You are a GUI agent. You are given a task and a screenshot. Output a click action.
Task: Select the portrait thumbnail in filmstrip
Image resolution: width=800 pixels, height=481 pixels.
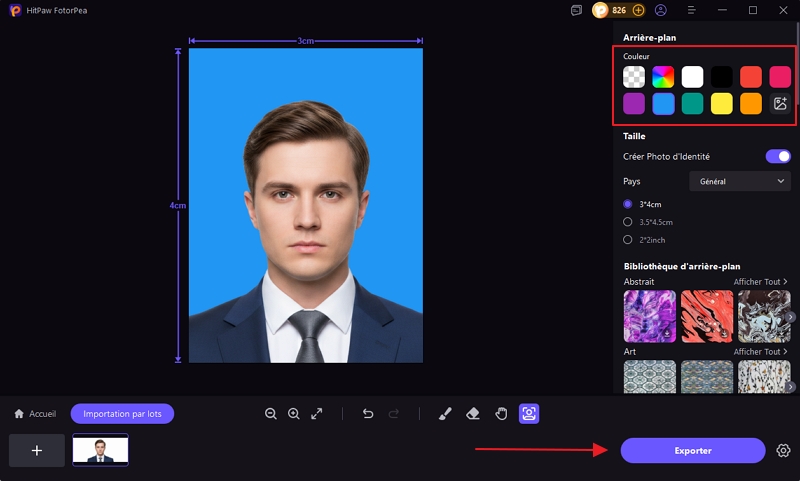point(101,450)
